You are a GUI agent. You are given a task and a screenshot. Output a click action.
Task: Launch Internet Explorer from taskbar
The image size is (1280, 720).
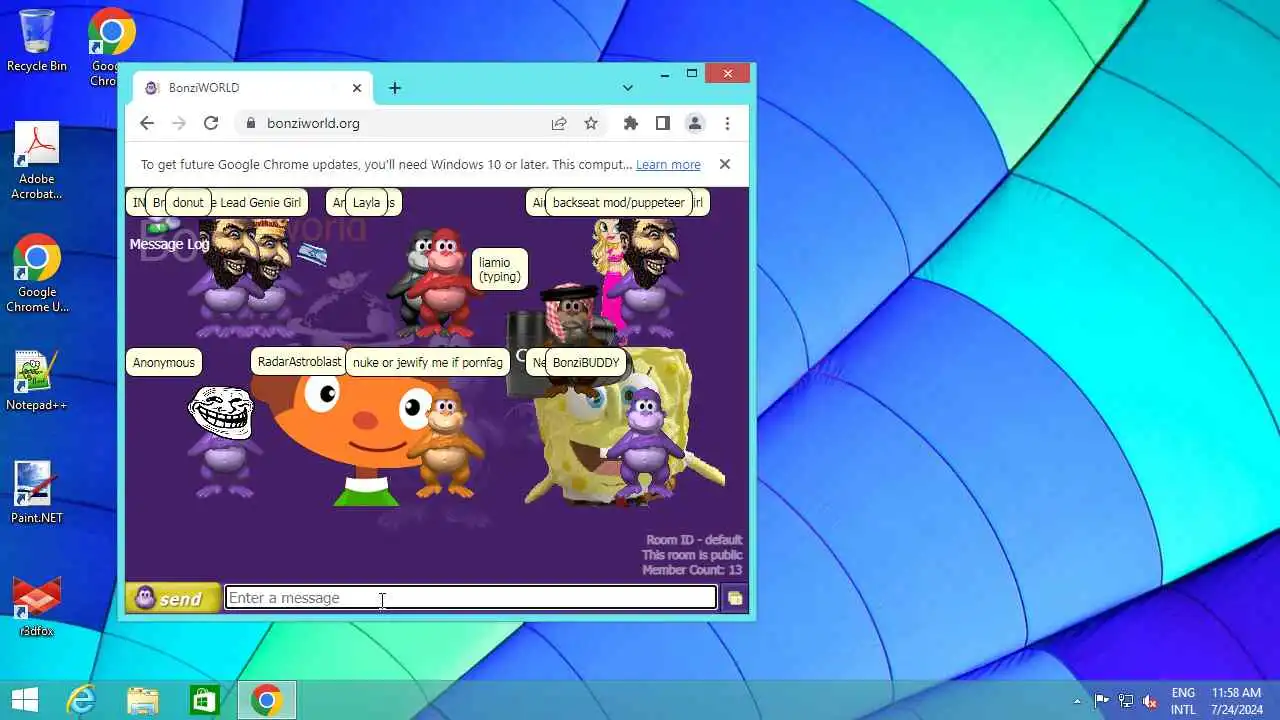click(x=81, y=700)
